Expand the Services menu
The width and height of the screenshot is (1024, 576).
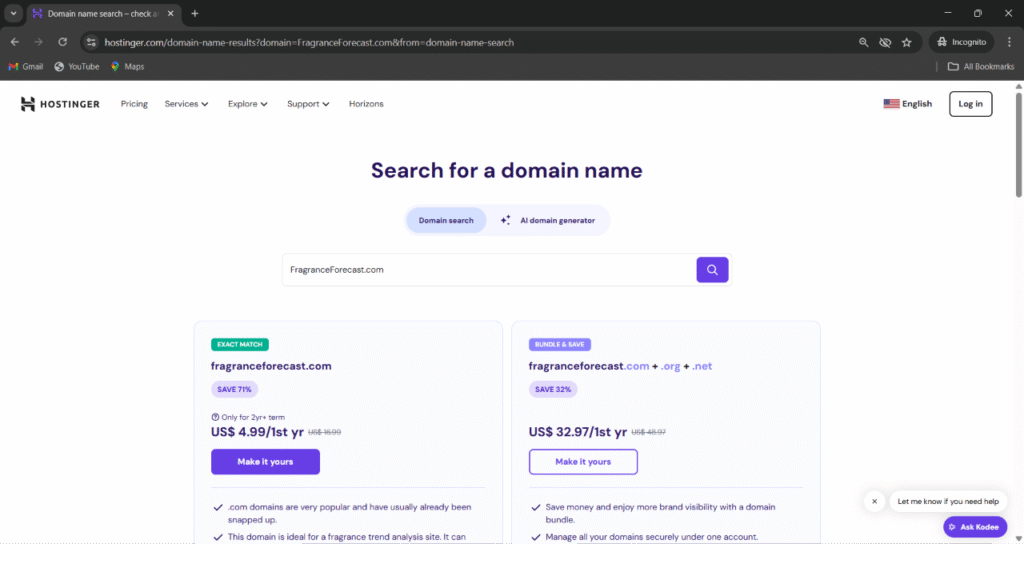tap(186, 104)
